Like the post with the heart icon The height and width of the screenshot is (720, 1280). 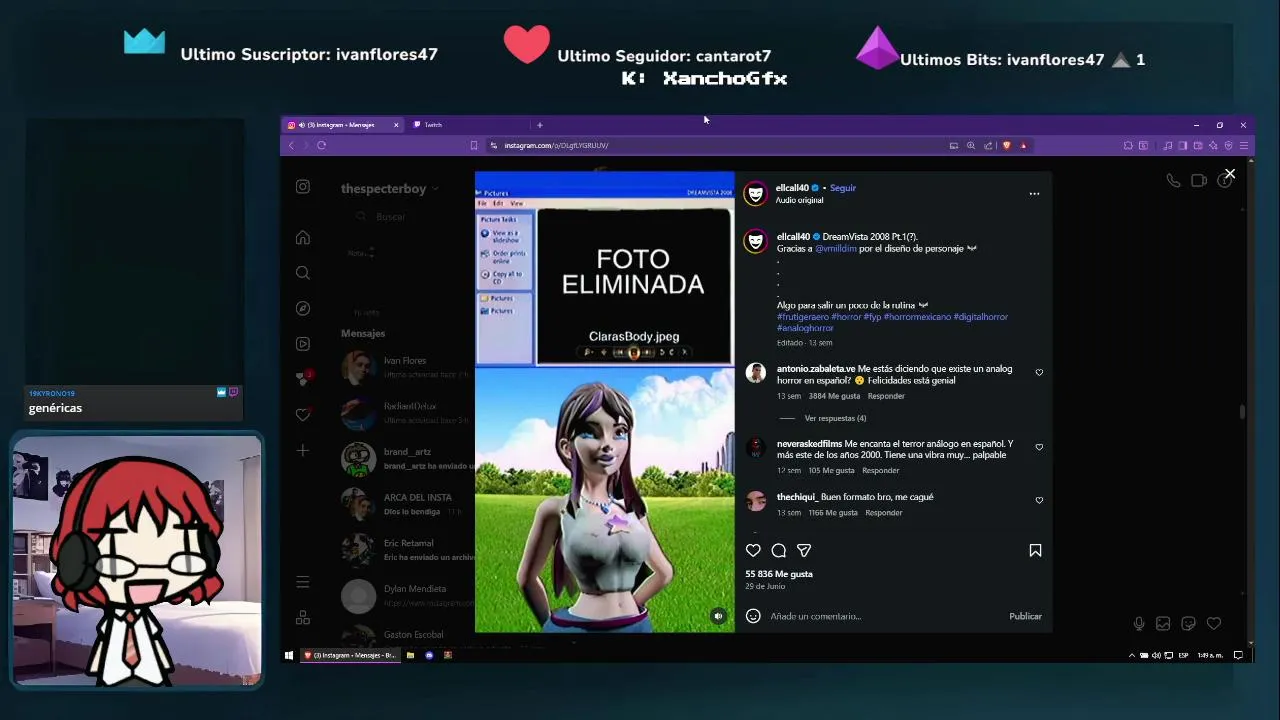(x=753, y=550)
